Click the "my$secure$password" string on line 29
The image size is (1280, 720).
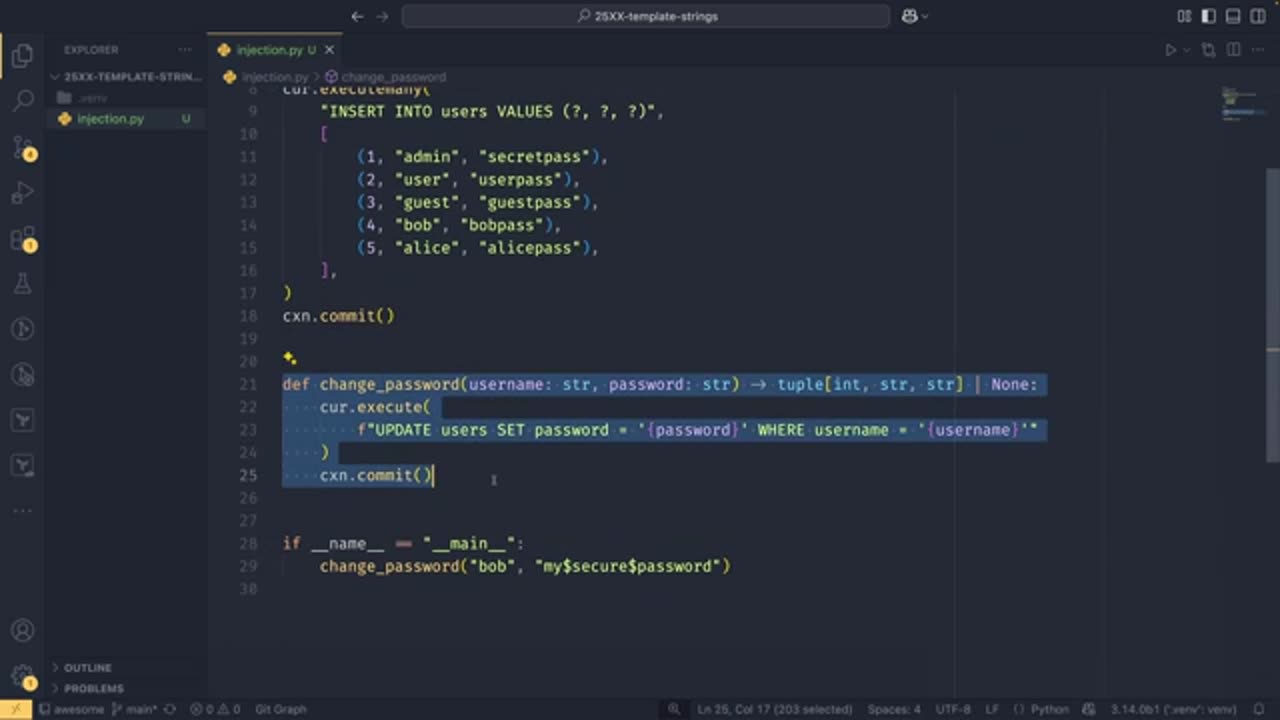[x=628, y=567]
